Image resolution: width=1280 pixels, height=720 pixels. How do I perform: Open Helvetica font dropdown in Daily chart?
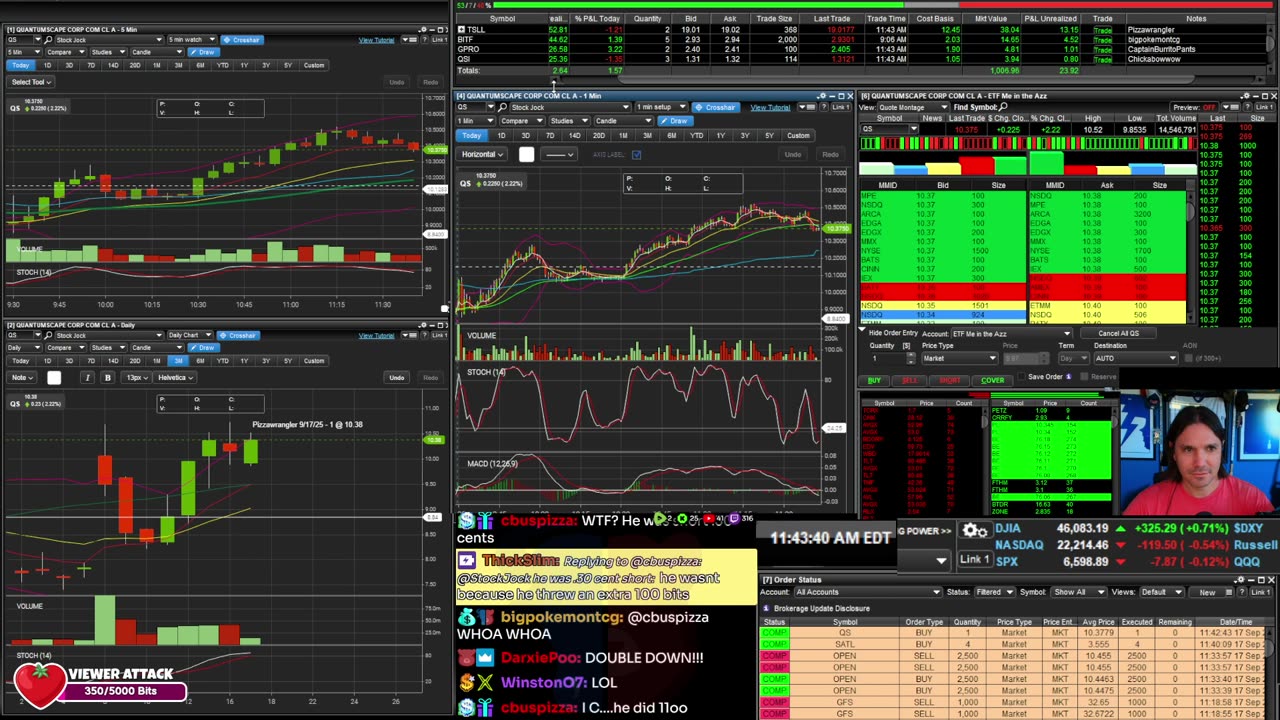tap(175, 377)
